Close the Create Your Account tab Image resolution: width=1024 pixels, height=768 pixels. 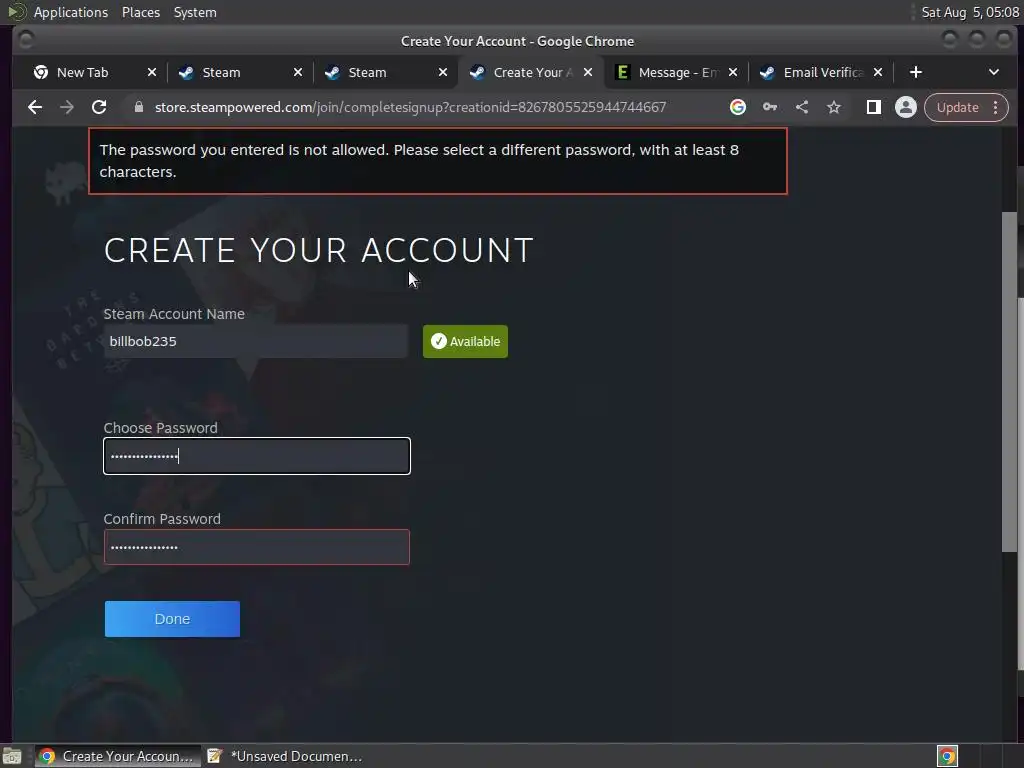tap(588, 72)
